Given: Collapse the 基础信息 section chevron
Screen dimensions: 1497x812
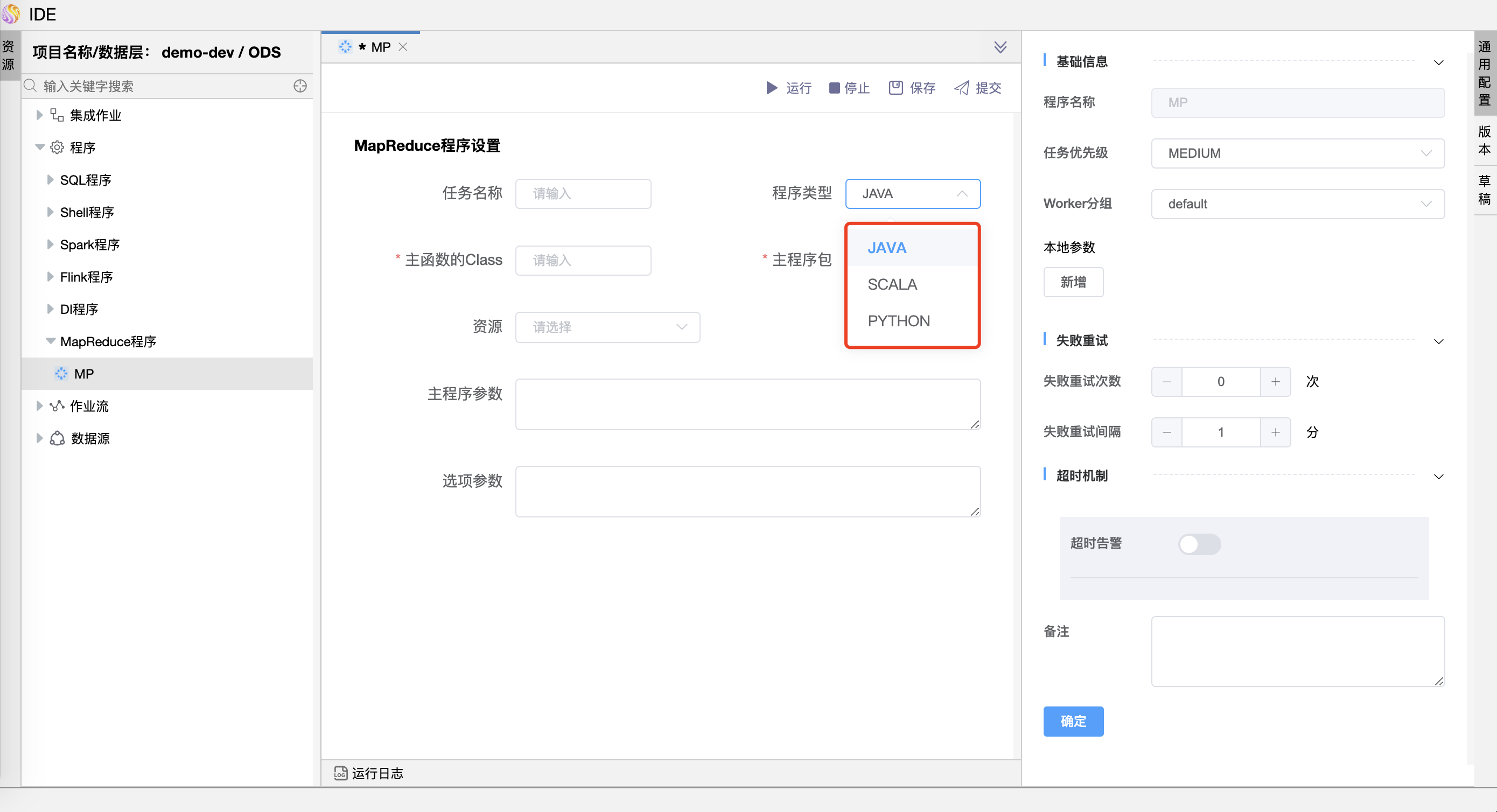Looking at the screenshot, I should 1438,62.
